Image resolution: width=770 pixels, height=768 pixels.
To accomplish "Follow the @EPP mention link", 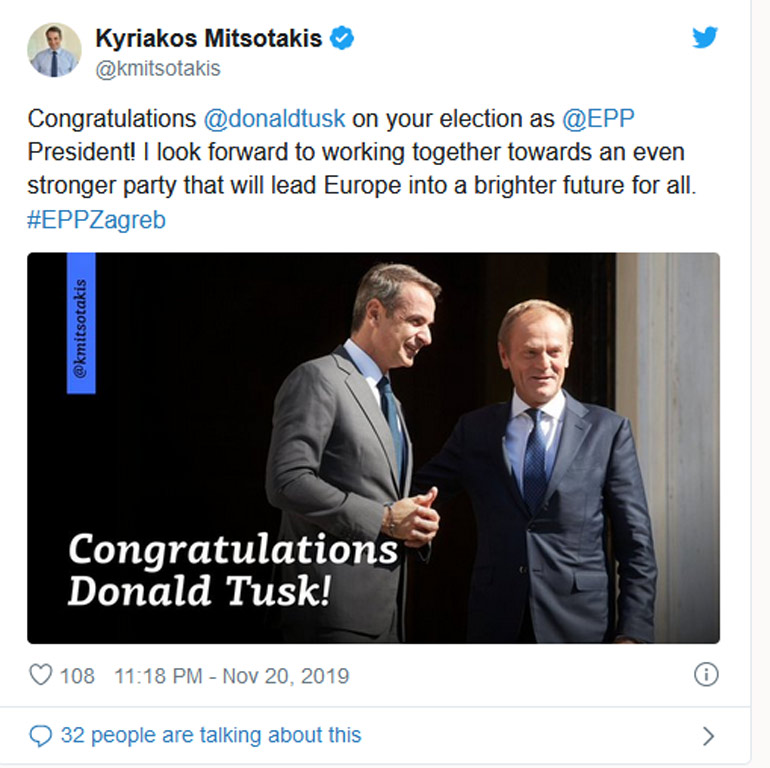I will pyautogui.click(x=599, y=118).
